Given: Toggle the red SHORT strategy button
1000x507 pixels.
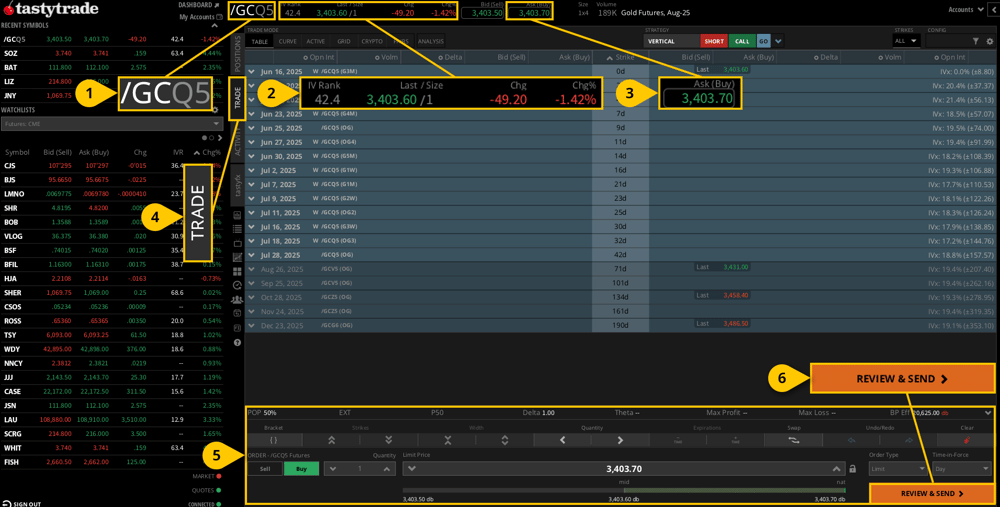Looking at the screenshot, I should click(x=714, y=41).
